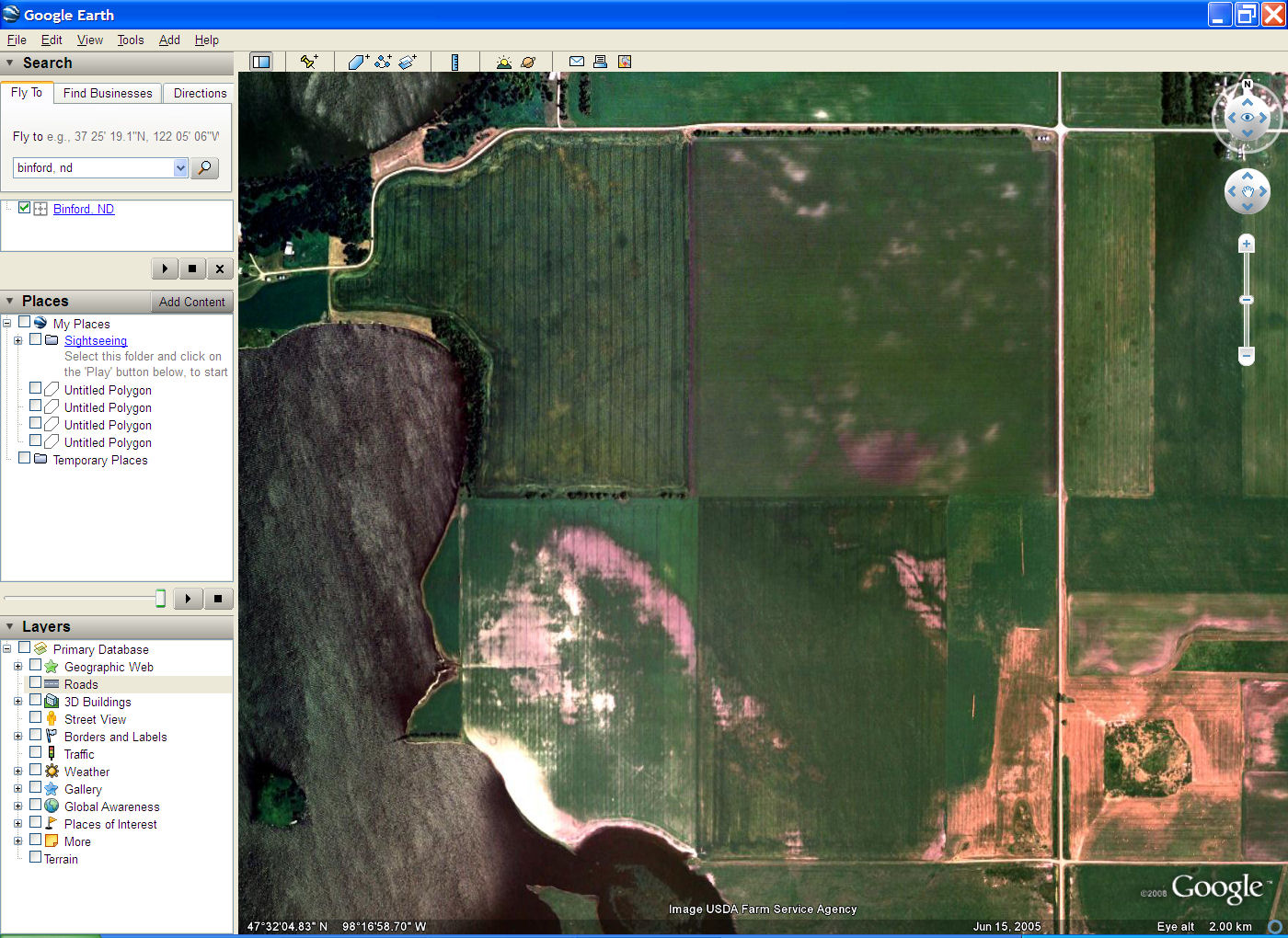Show the ruler tool
Image resolution: width=1288 pixels, height=938 pixels.
coord(454,62)
